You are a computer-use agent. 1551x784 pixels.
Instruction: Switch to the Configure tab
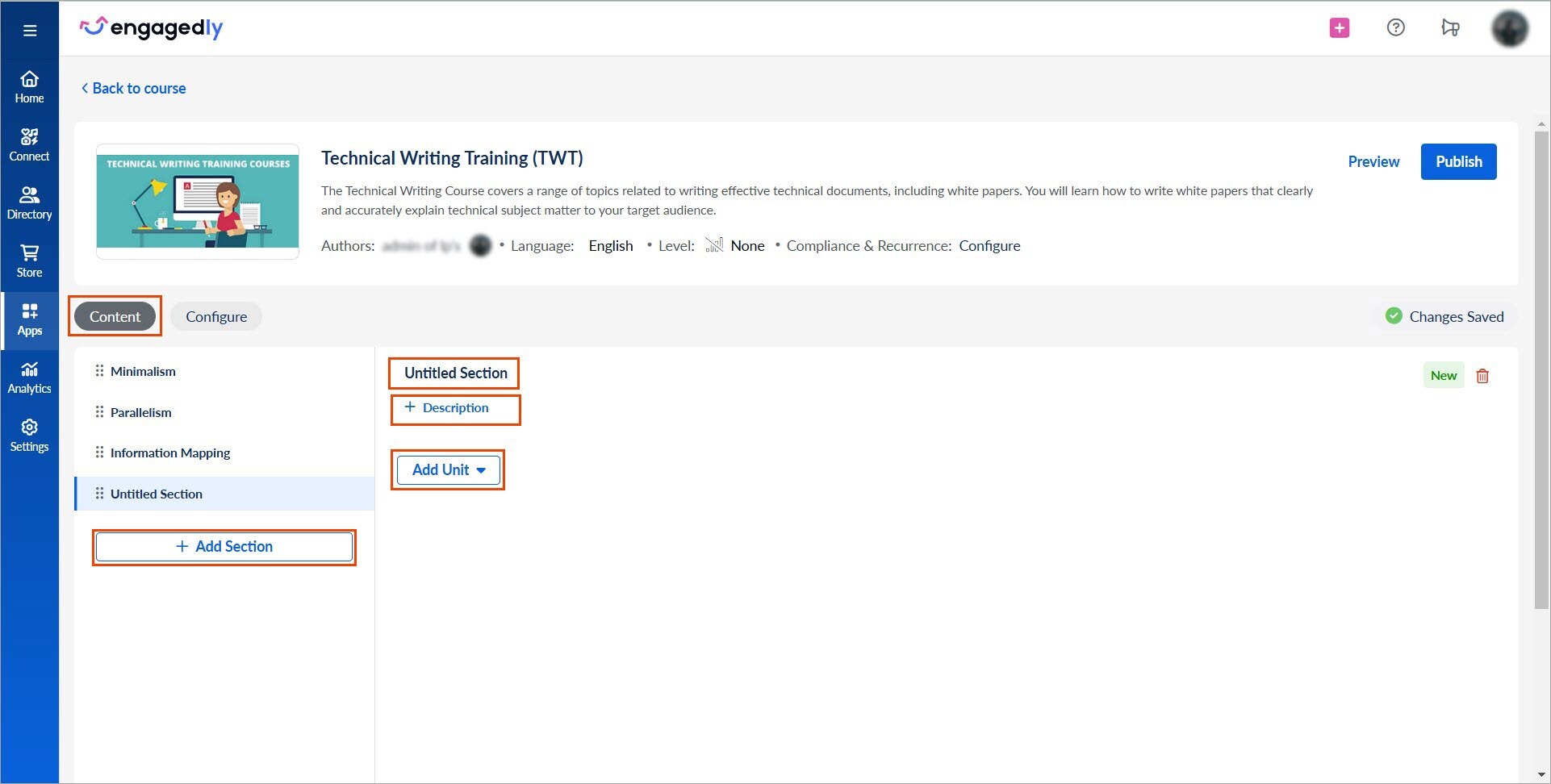(215, 316)
